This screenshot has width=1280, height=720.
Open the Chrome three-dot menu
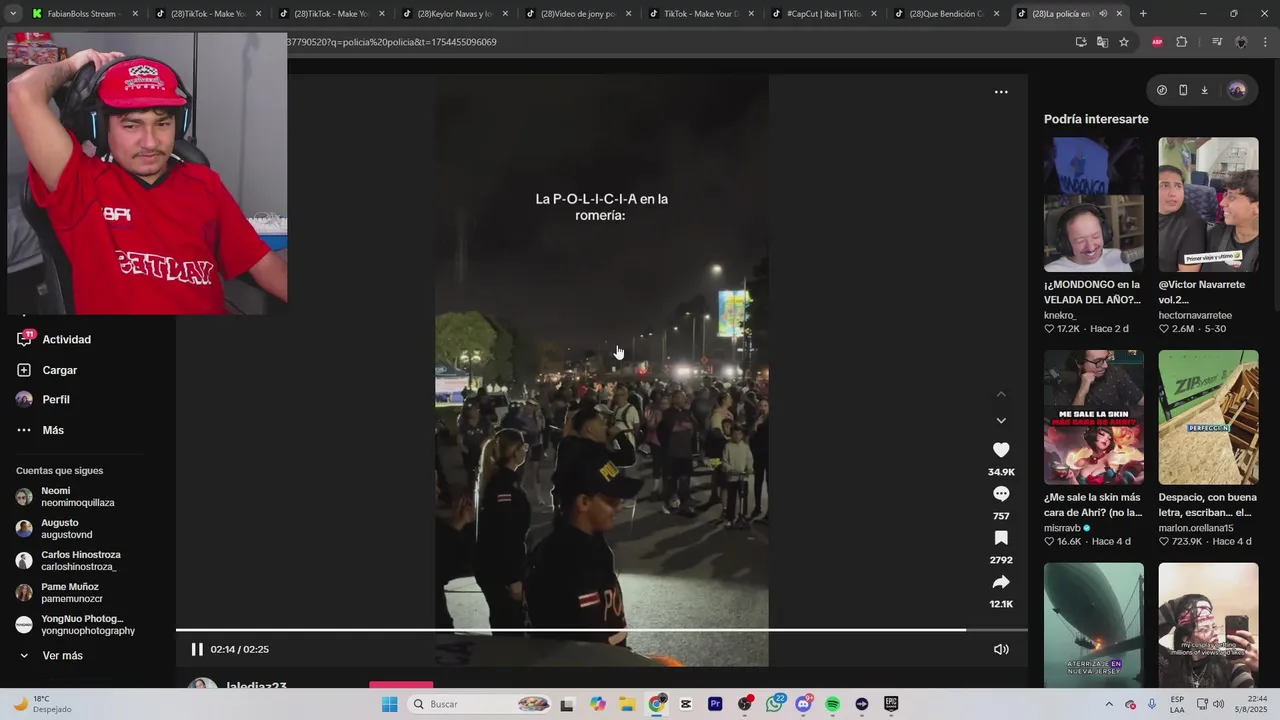click(1265, 42)
